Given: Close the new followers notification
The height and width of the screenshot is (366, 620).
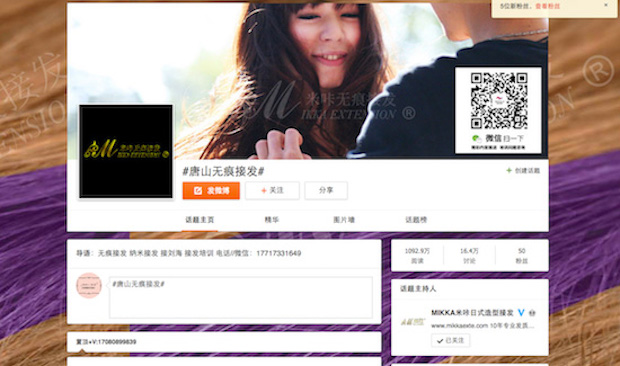Looking at the screenshot, I should click(606, 5).
